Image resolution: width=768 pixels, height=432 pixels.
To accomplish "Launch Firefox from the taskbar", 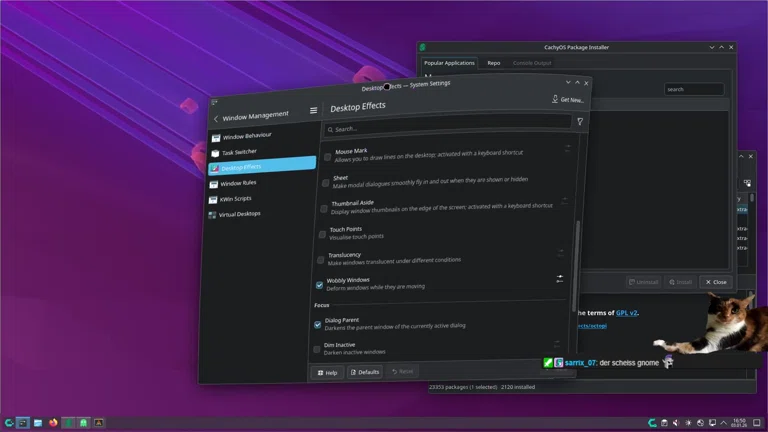I will coord(53,423).
